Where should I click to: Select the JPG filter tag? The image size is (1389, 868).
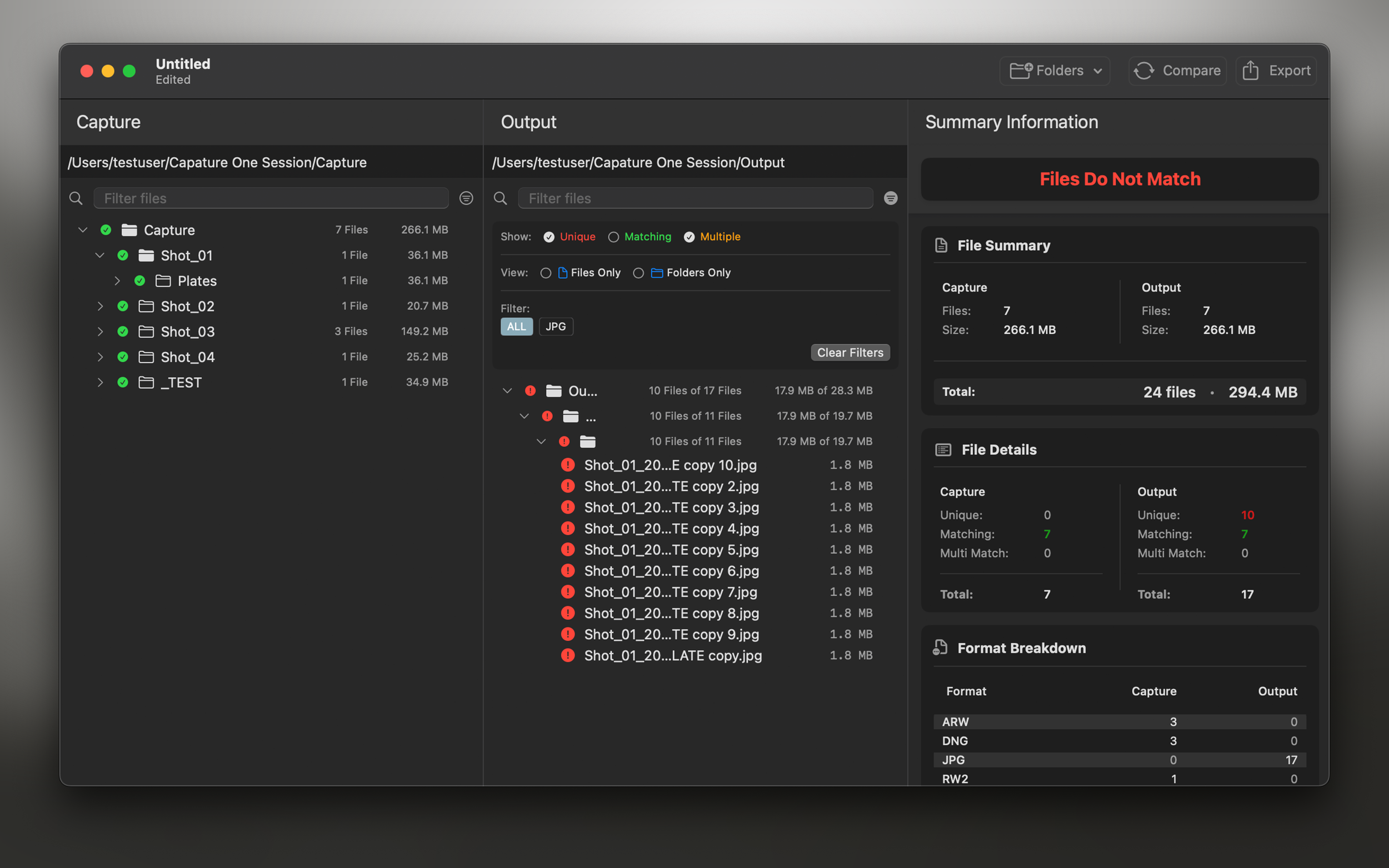click(x=555, y=326)
